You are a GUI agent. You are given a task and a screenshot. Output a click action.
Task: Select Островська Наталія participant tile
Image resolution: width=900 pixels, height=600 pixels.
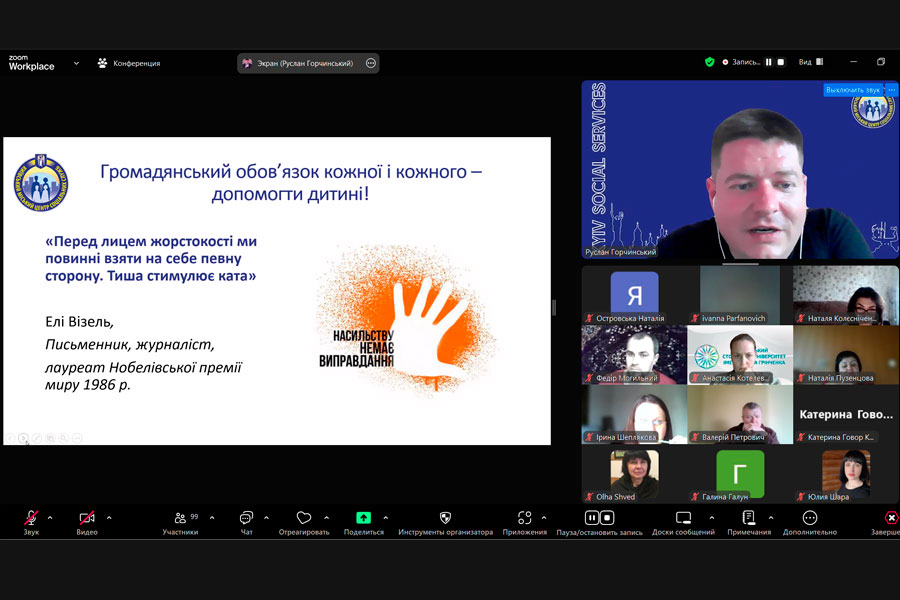(x=634, y=295)
